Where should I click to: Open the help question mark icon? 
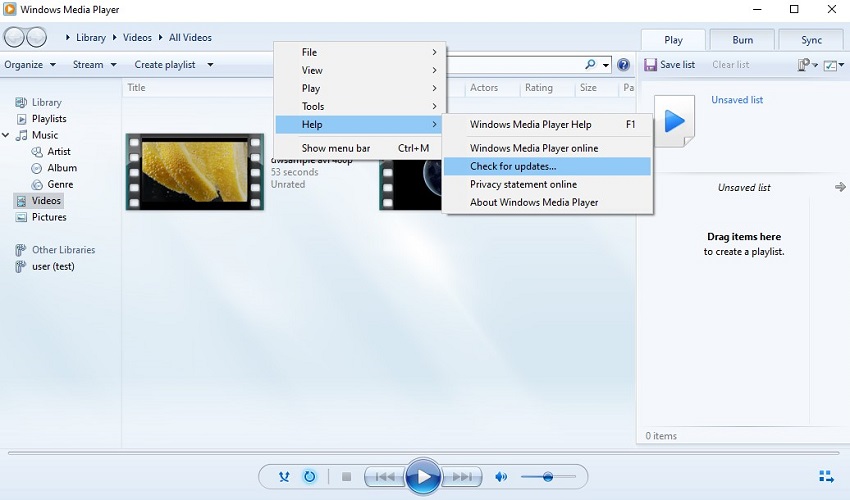point(624,65)
